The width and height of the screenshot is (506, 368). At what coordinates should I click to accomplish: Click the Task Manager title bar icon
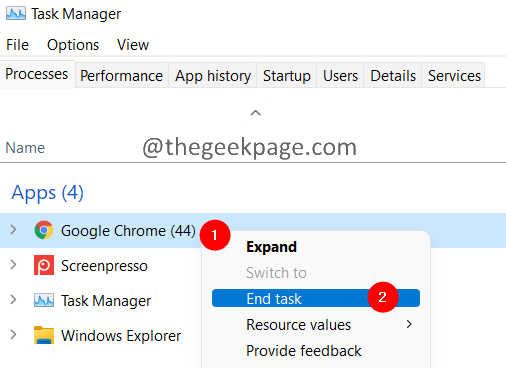coord(16,14)
